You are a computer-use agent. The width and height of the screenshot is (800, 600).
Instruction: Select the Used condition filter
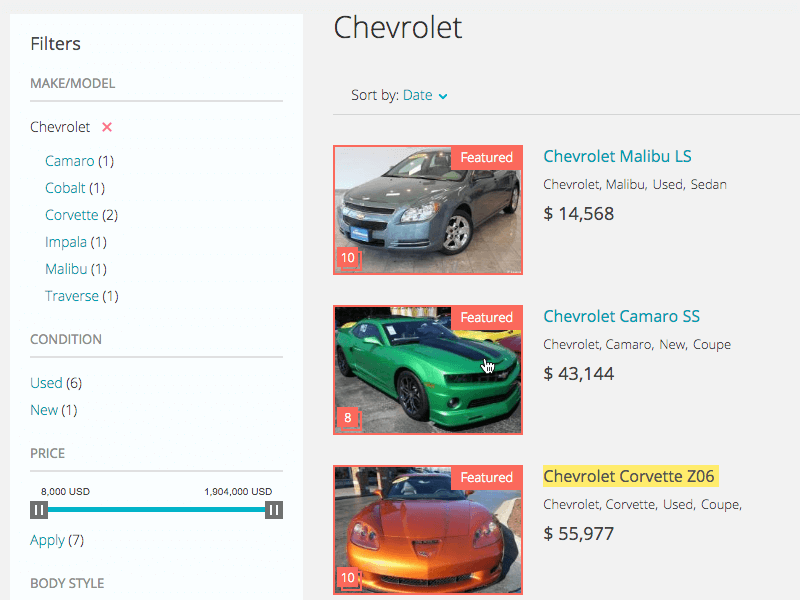[x=46, y=383]
